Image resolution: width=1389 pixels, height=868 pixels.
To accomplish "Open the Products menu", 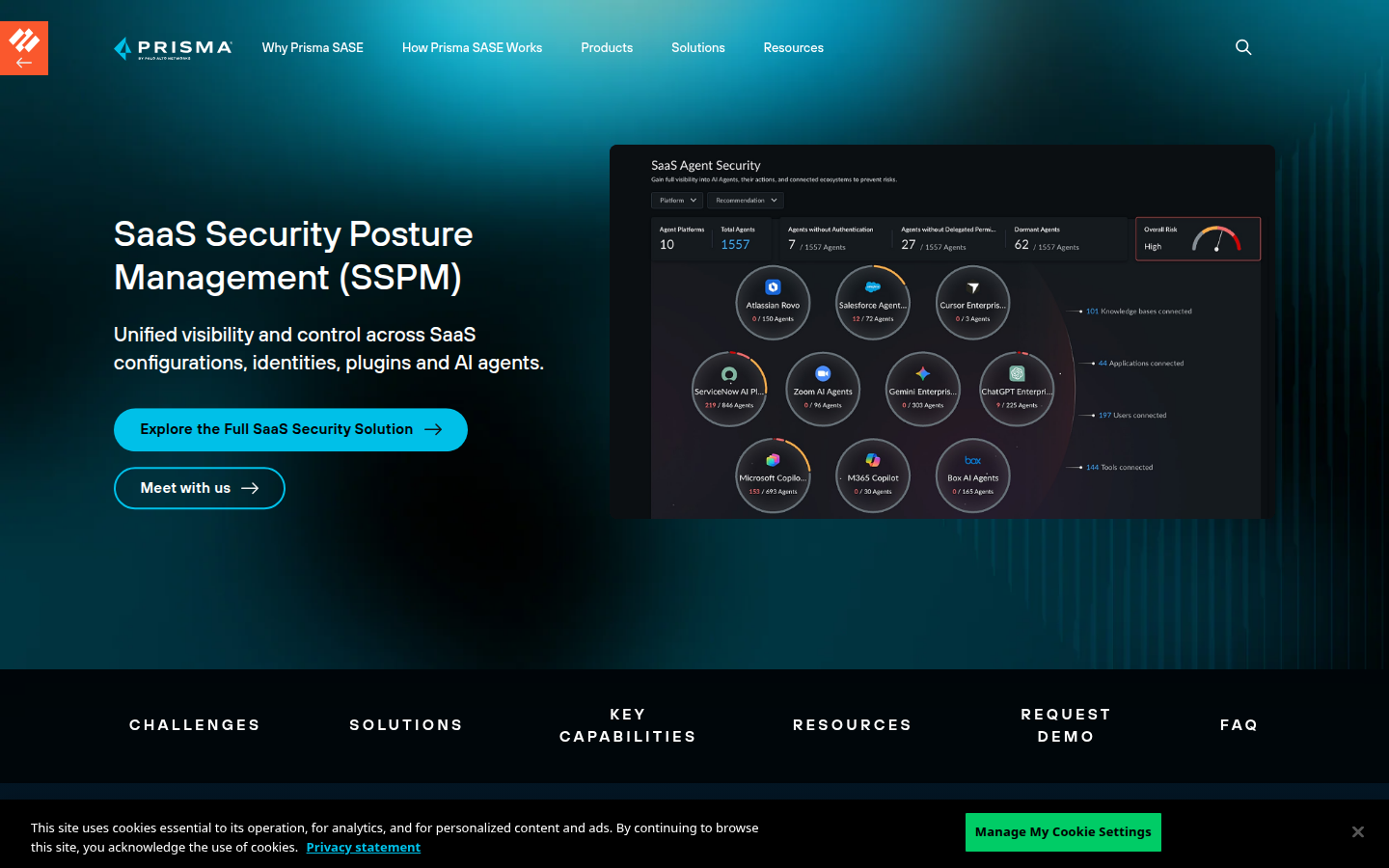I will click(607, 47).
